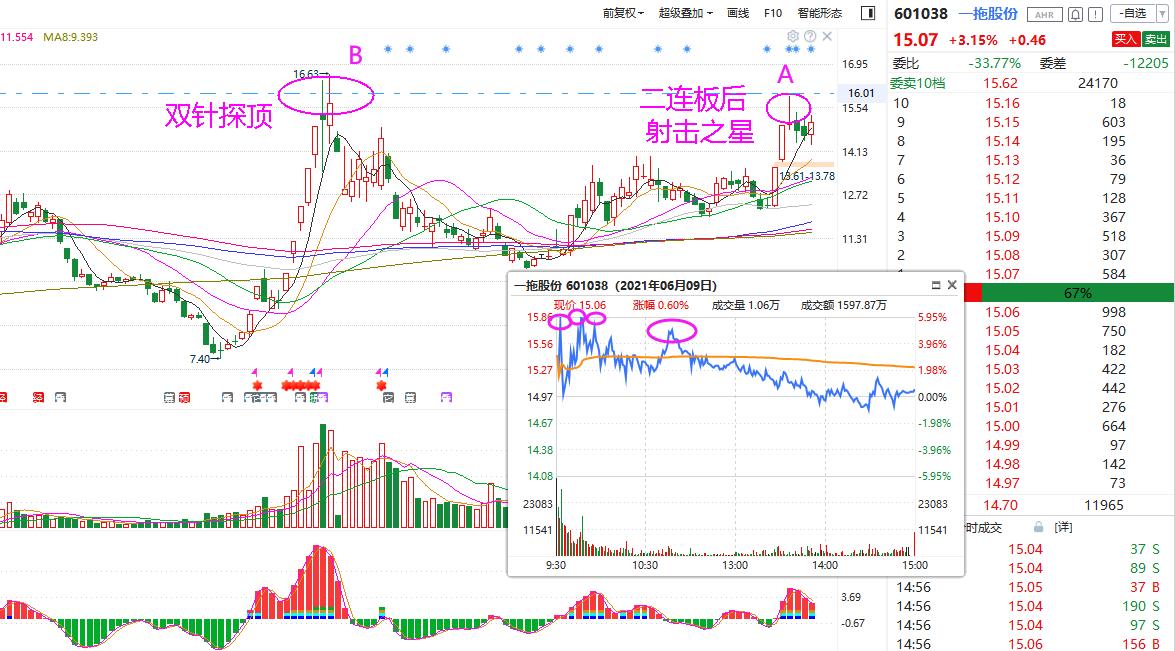The height and width of the screenshot is (651, 1175).
Task: Select 智能形态 smart pattern recognition
Action: tap(818, 13)
